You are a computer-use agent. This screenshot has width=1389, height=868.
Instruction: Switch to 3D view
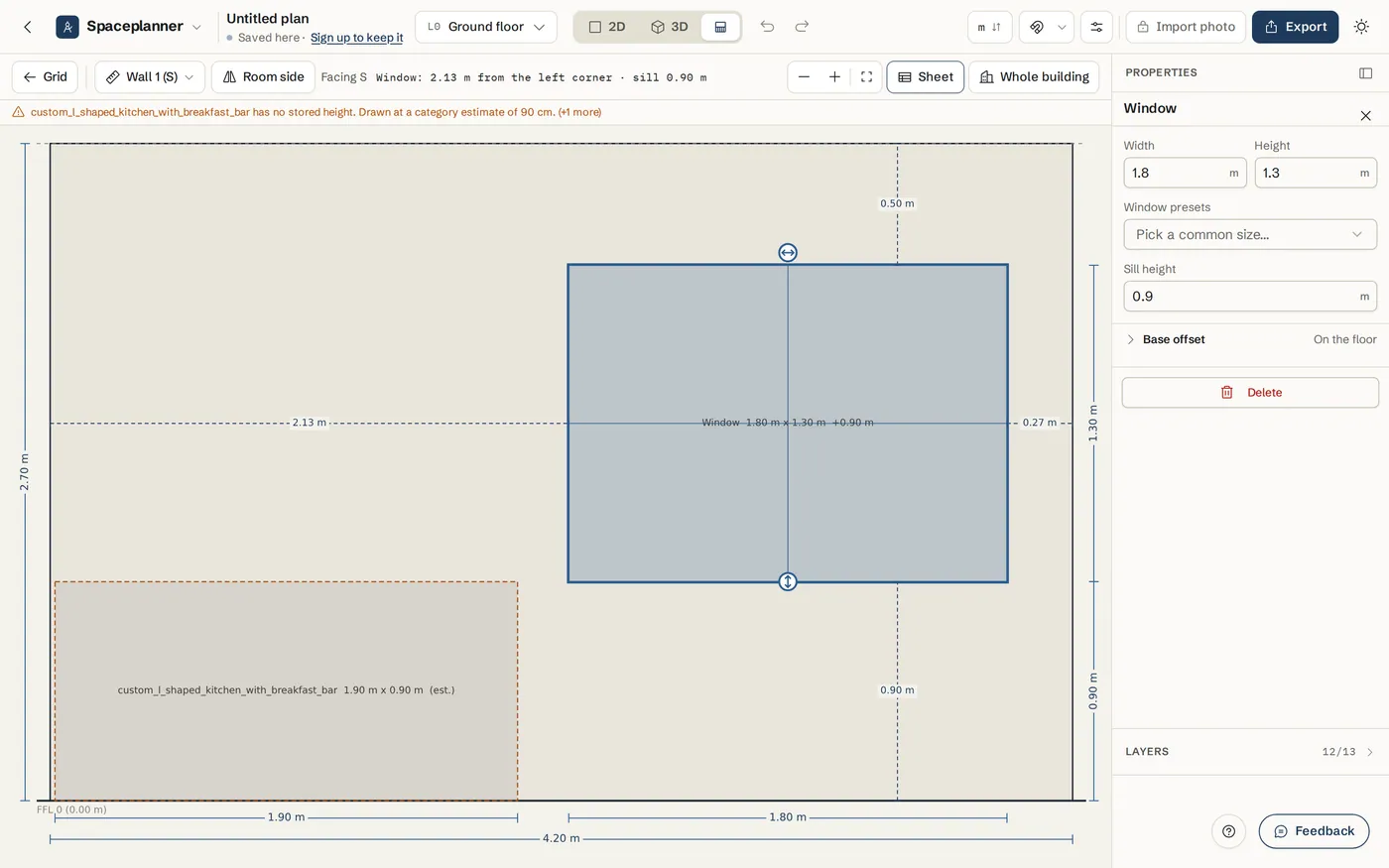click(x=670, y=27)
